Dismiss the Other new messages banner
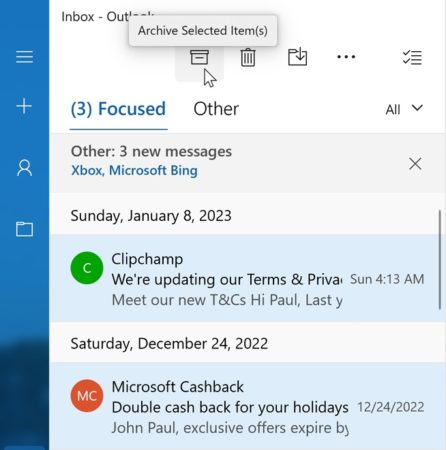This screenshot has height=450, width=446. pyautogui.click(x=415, y=164)
